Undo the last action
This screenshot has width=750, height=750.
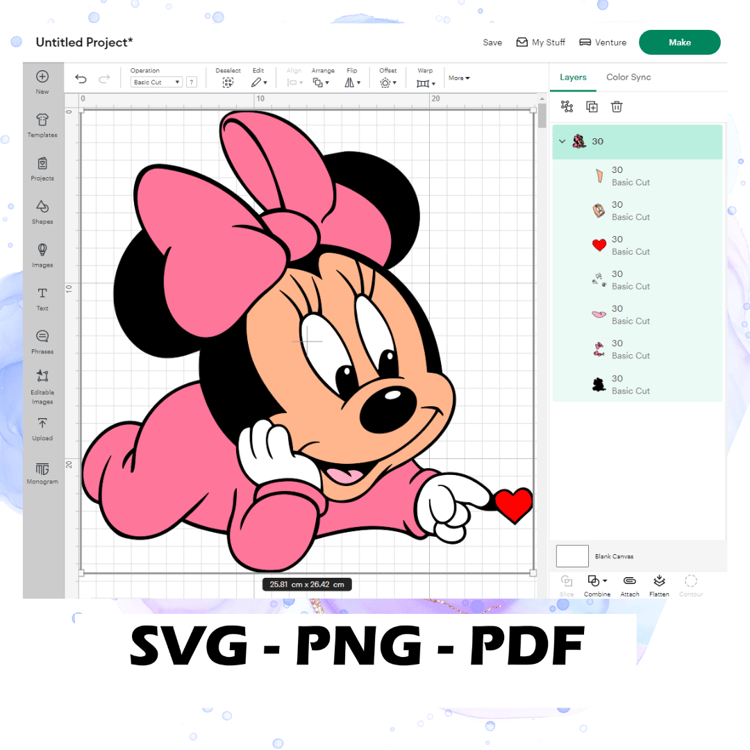(x=81, y=79)
